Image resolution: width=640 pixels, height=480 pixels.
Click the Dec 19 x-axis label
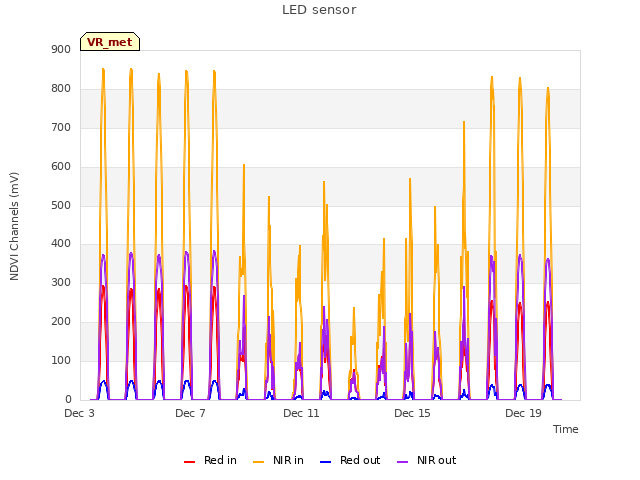coord(523,413)
